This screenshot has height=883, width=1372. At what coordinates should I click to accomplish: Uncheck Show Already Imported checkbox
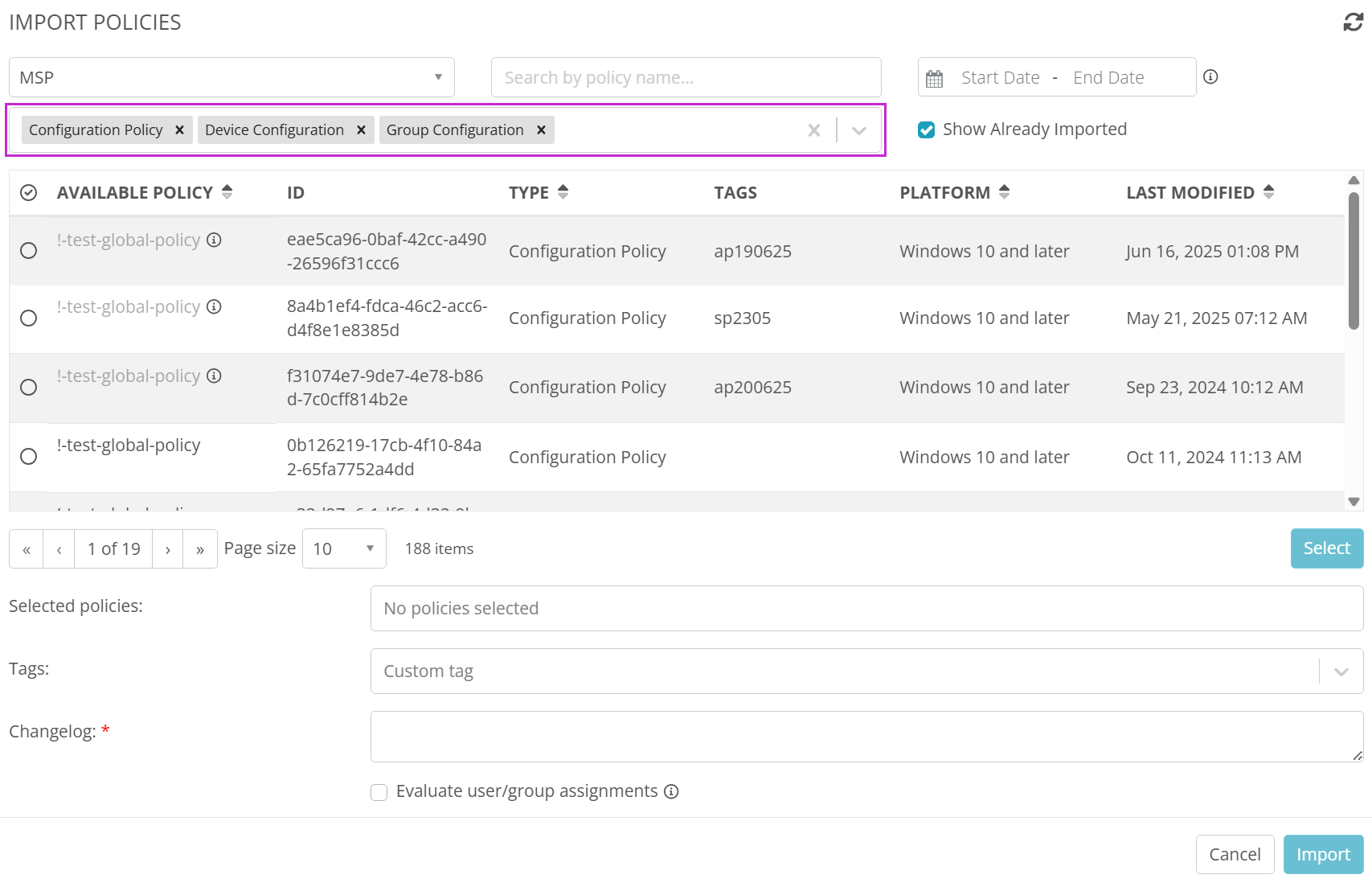(x=927, y=130)
